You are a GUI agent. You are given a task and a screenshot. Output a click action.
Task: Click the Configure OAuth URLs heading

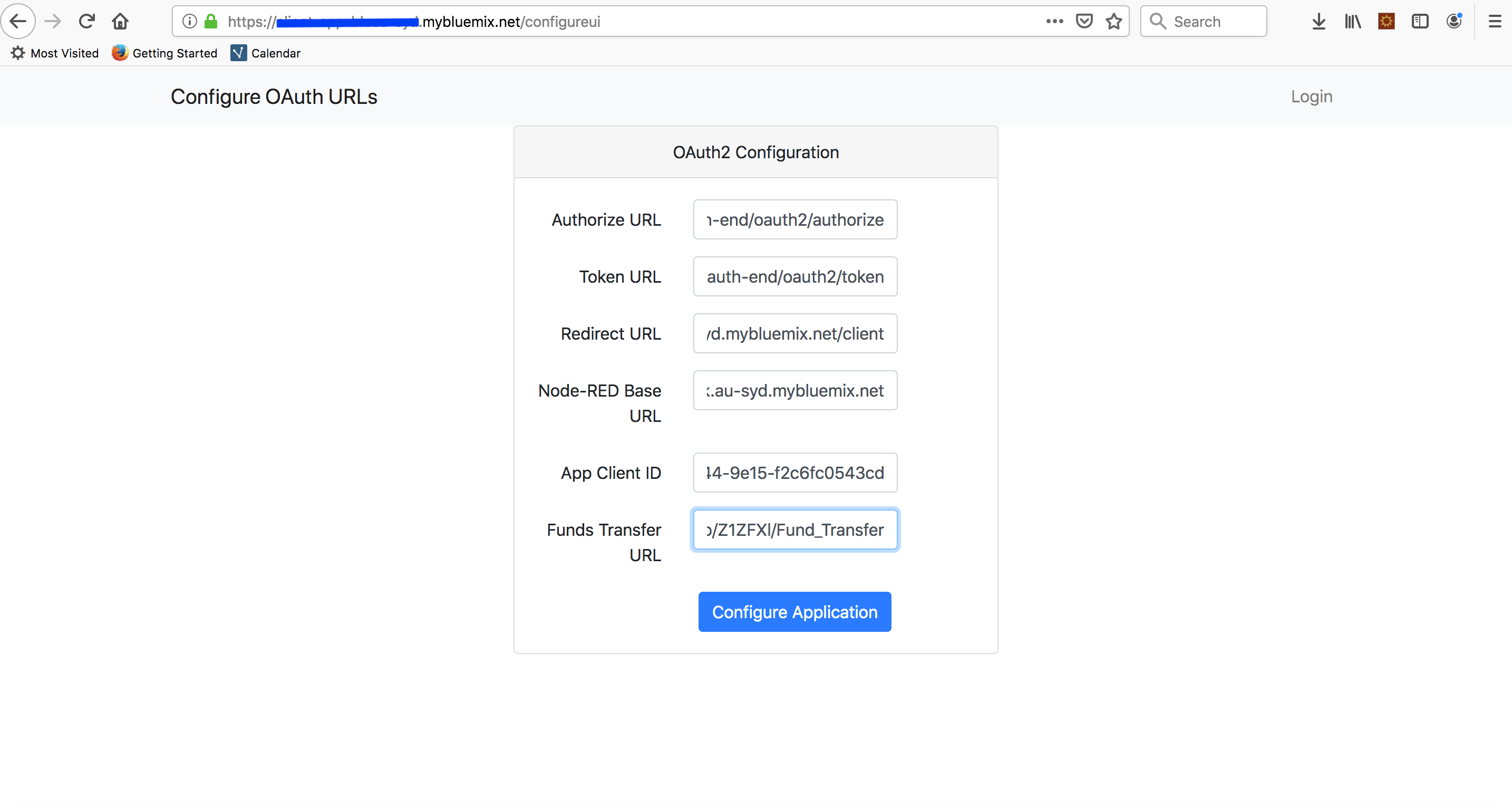274,97
